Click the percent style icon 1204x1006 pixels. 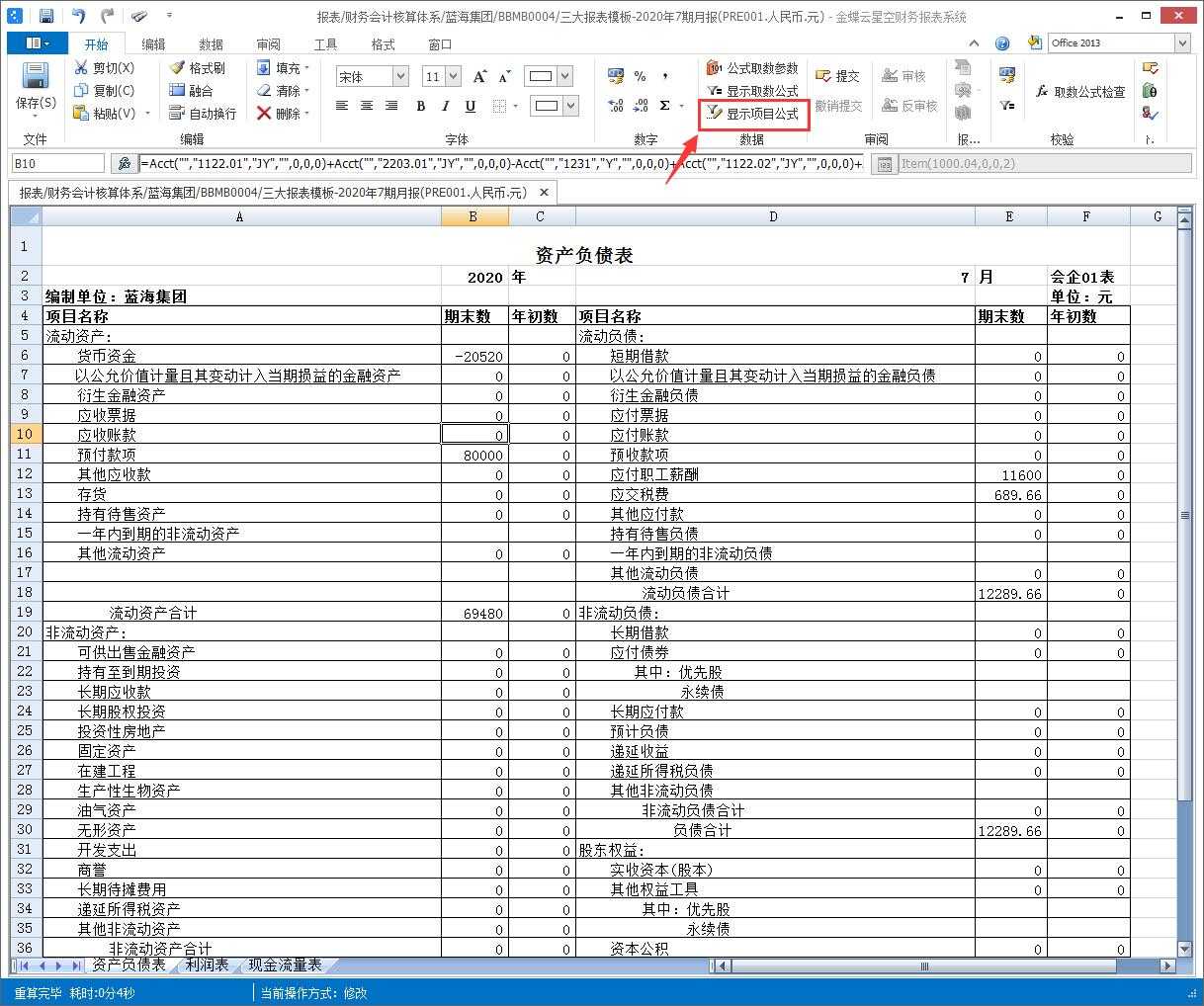click(x=640, y=76)
